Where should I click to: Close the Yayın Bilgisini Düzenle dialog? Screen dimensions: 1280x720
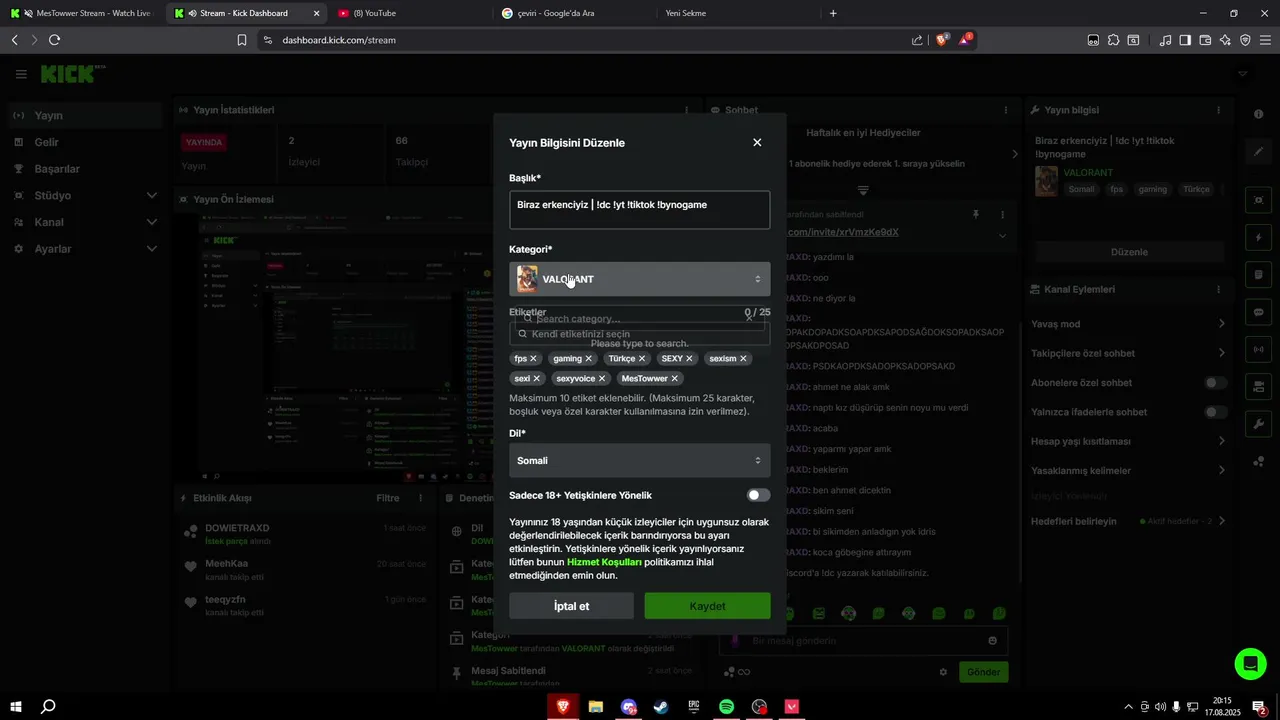[757, 143]
